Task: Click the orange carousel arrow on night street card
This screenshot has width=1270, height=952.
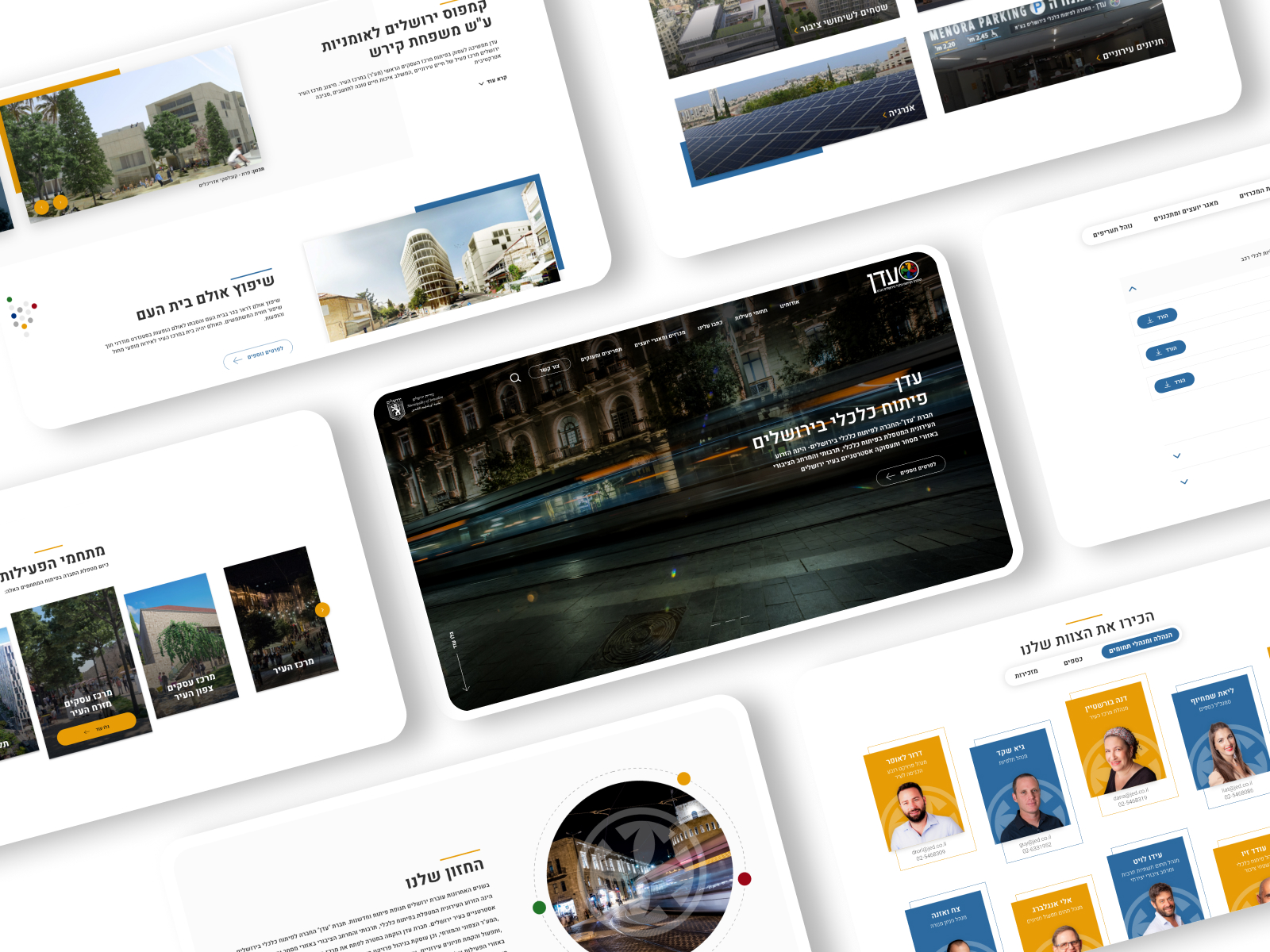Action: (x=322, y=609)
